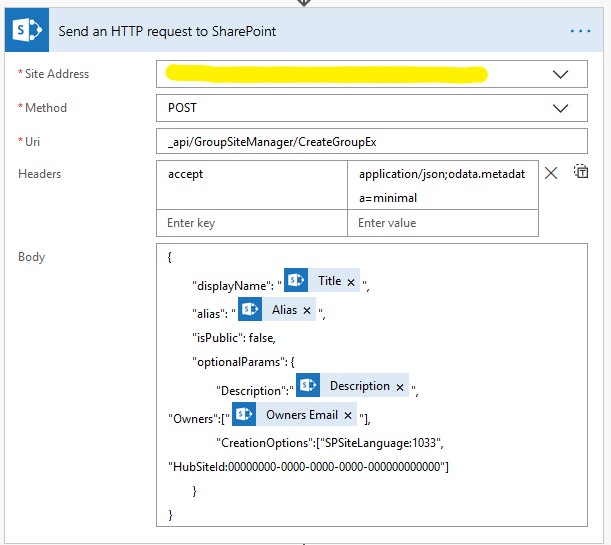Open the action's ellipsis menu
The height and width of the screenshot is (545, 611).
580,31
